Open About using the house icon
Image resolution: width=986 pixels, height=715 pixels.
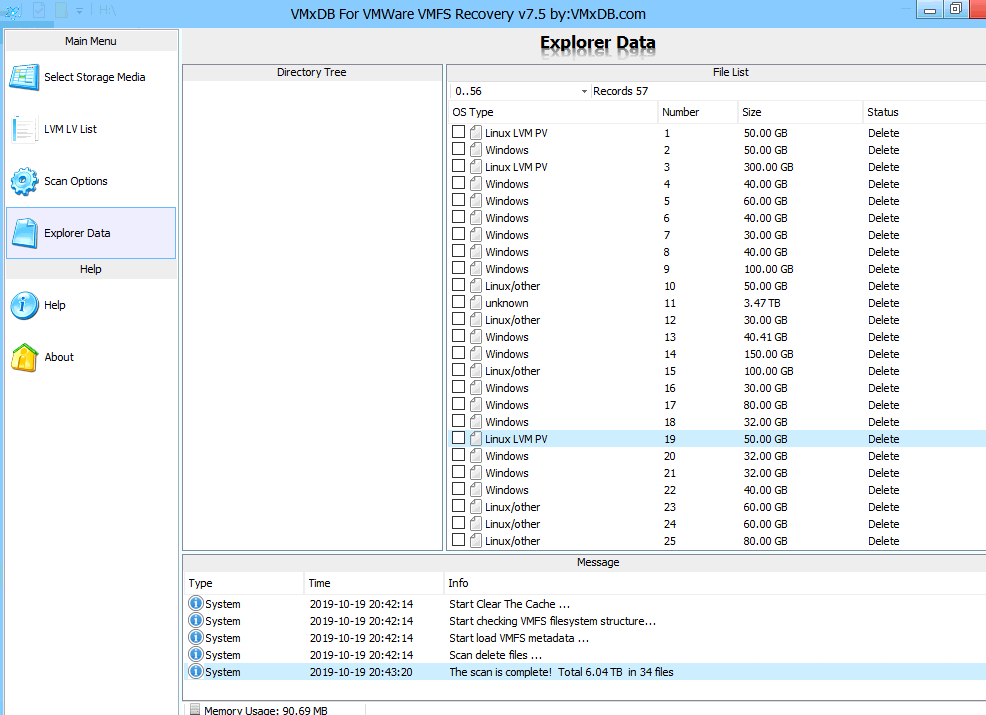click(x=25, y=357)
